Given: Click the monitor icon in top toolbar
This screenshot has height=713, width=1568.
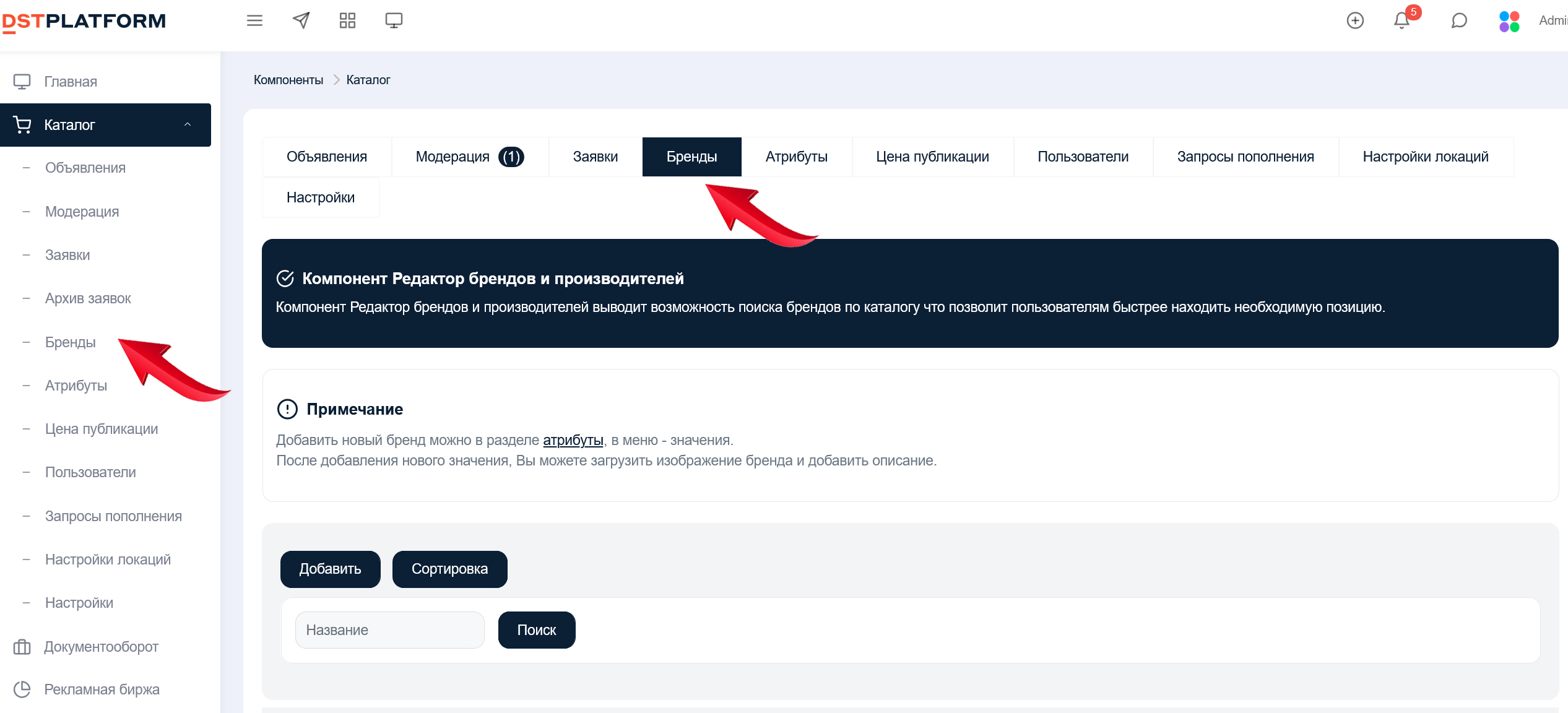Looking at the screenshot, I should coord(394,20).
